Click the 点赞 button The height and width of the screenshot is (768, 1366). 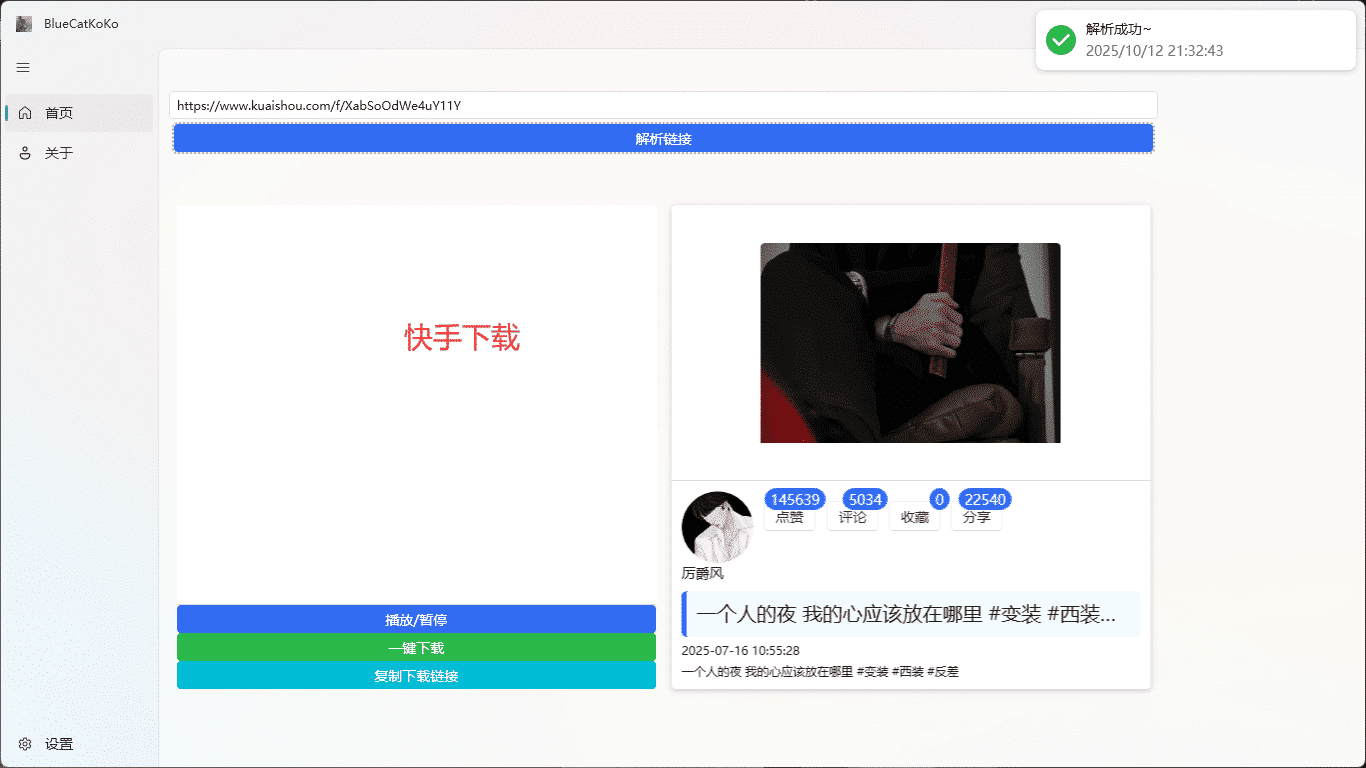(789, 518)
